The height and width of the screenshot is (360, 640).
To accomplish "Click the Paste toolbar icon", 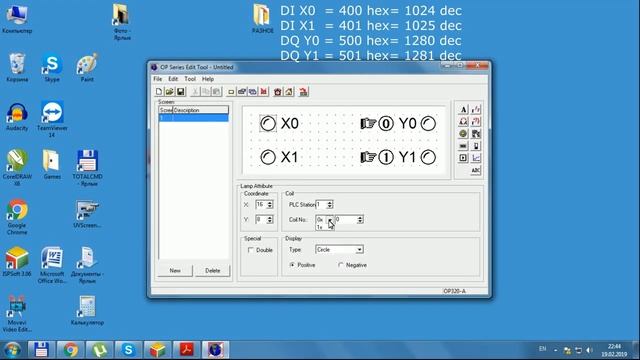I will click(216, 91).
